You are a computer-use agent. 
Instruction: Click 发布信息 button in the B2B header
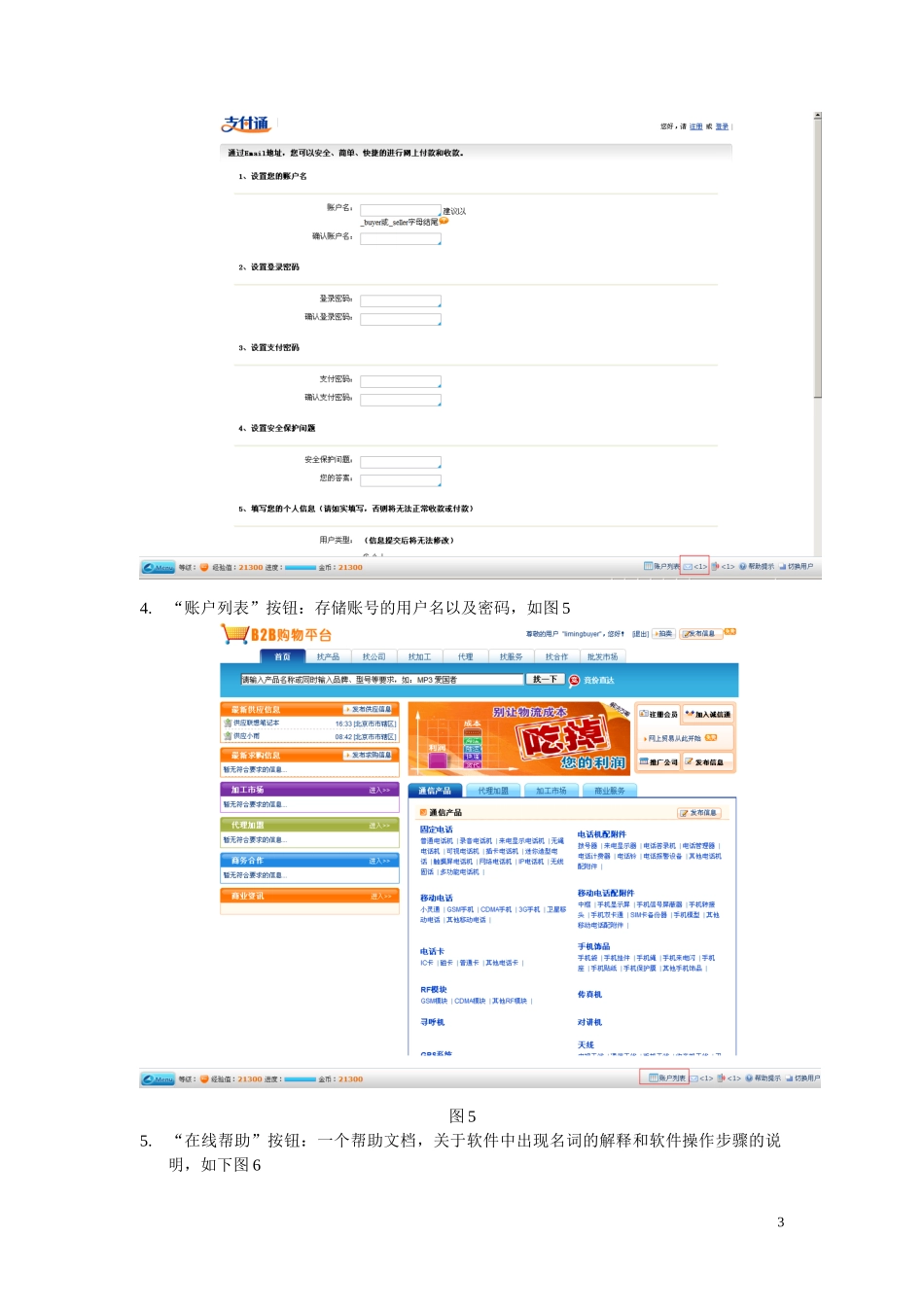point(700,633)
